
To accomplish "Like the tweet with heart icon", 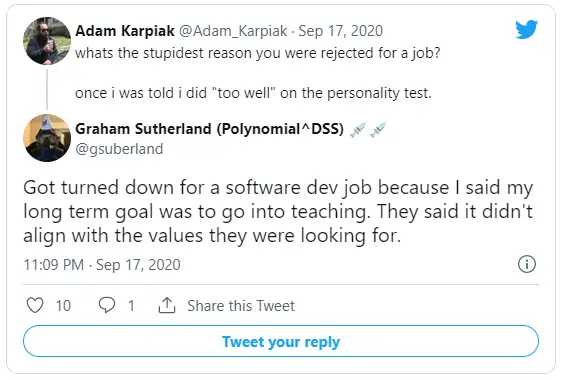I will click(x=35, y=305).
